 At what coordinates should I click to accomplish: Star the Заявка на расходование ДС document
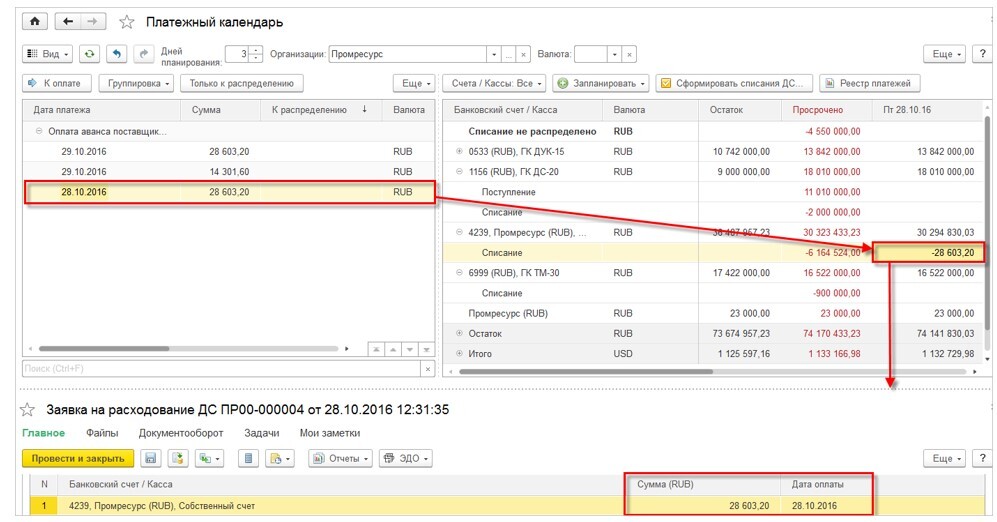[27, 409]
